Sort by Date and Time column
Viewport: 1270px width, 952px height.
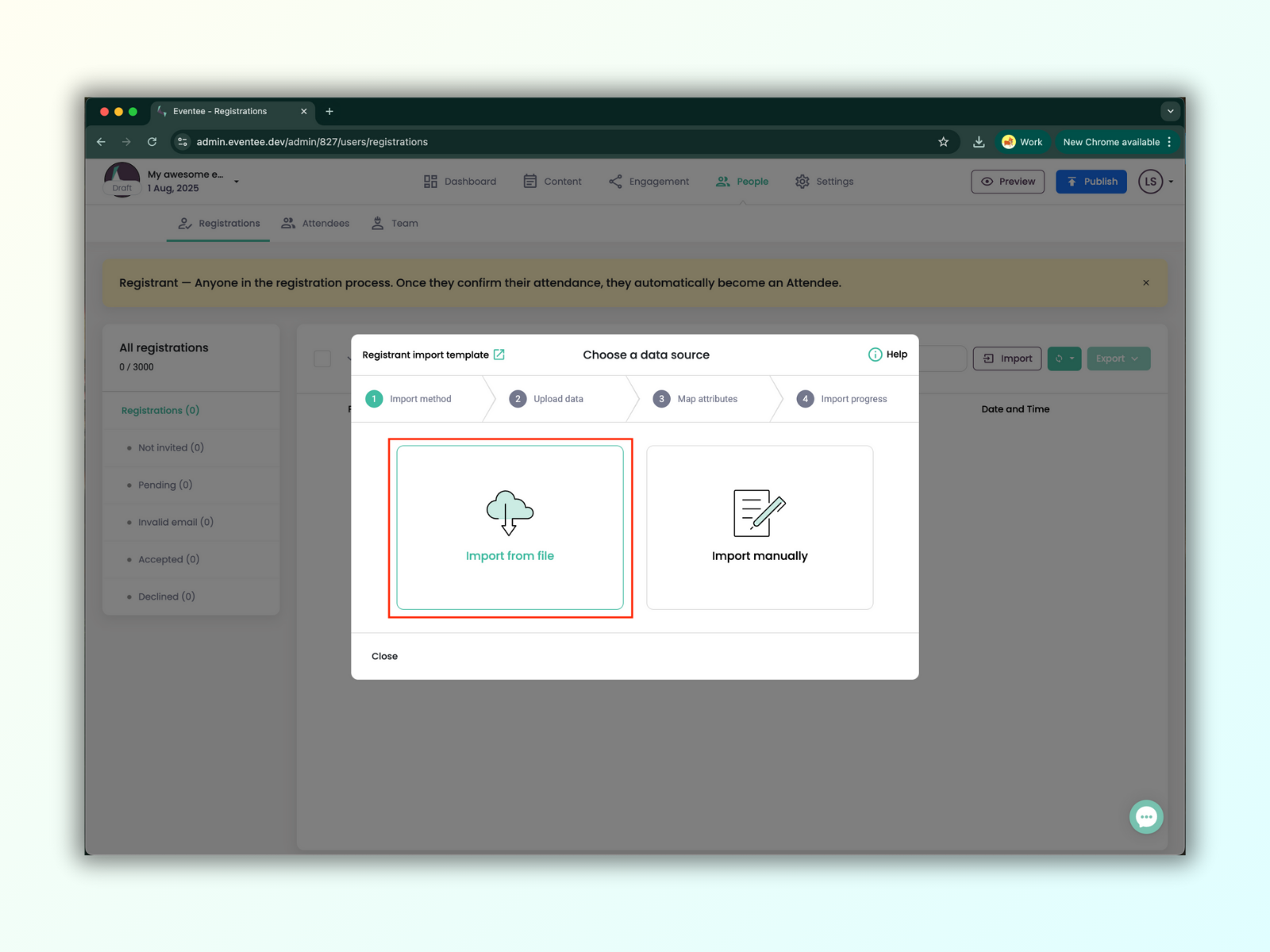(1015, 409)
